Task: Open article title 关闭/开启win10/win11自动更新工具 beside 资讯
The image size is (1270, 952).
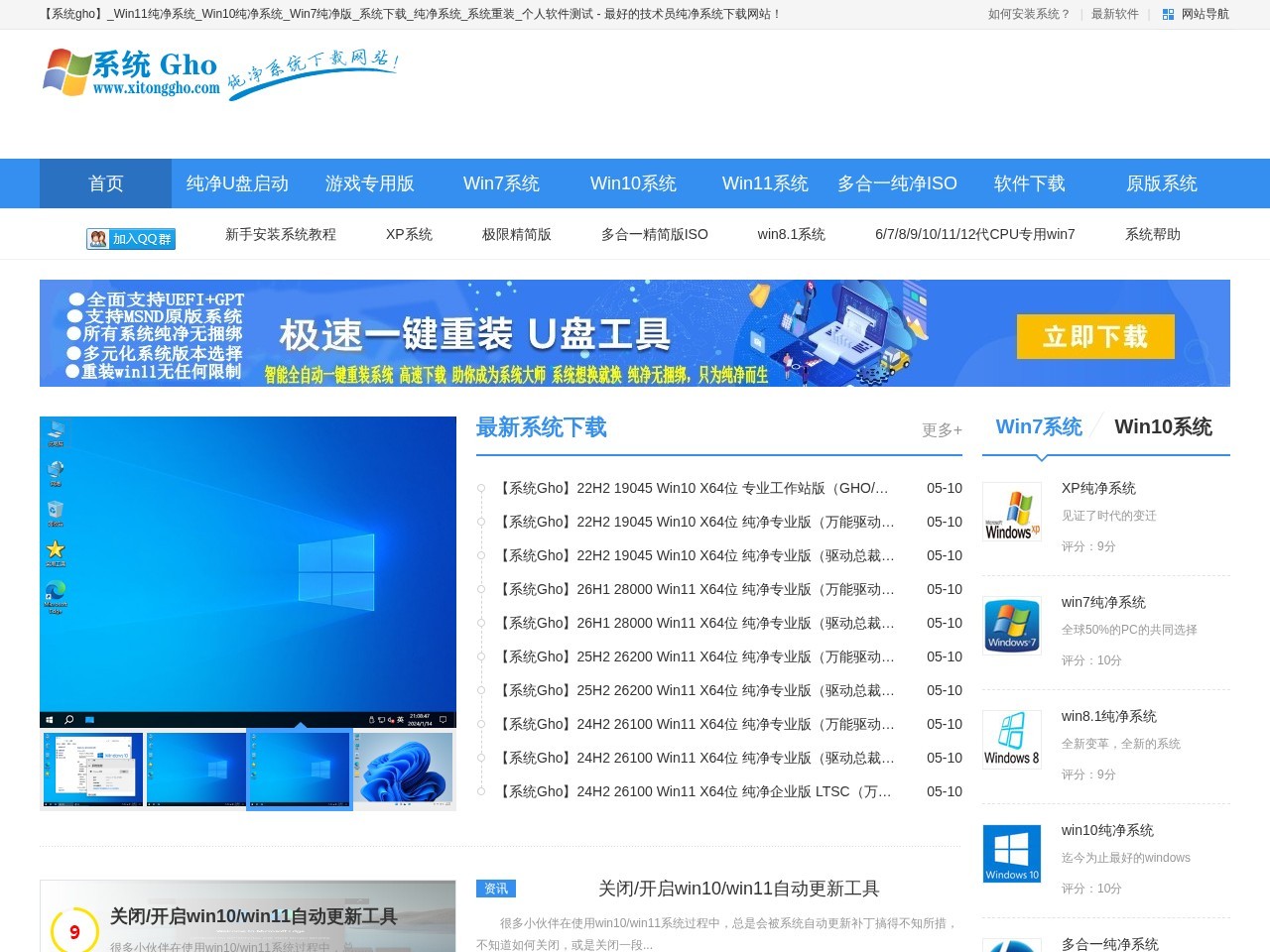Action: tap(739, 889)
